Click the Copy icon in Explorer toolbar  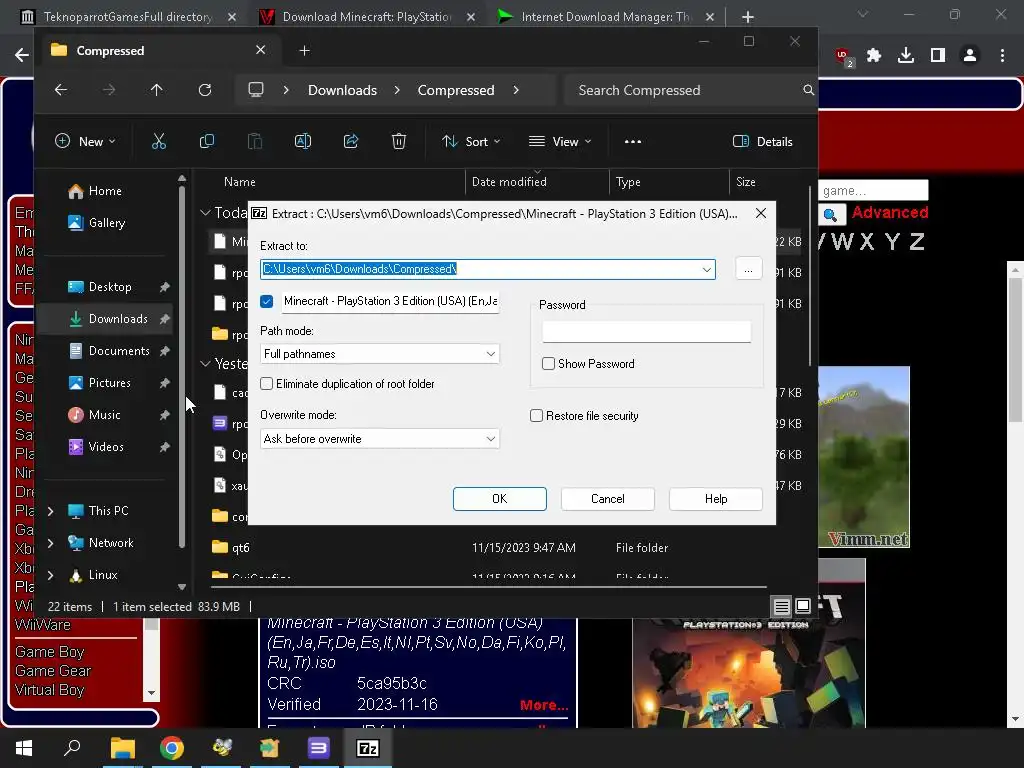click(206, 141)
